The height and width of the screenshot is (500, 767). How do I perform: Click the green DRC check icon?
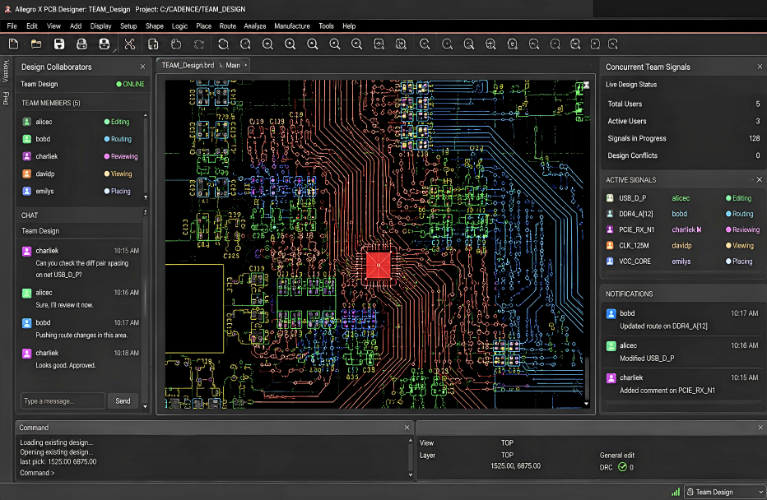coord(622,467)
